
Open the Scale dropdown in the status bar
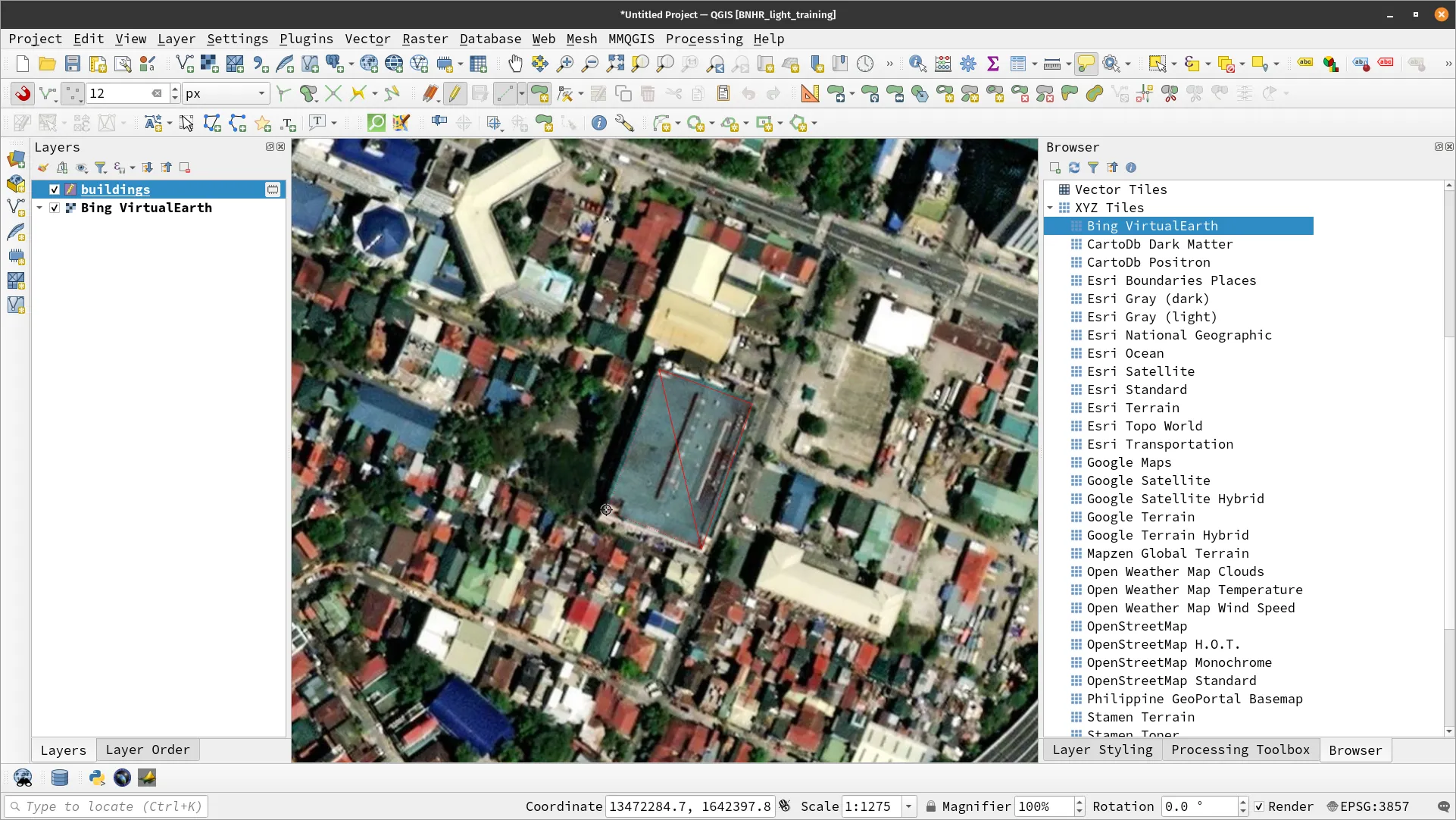[910, 806]
